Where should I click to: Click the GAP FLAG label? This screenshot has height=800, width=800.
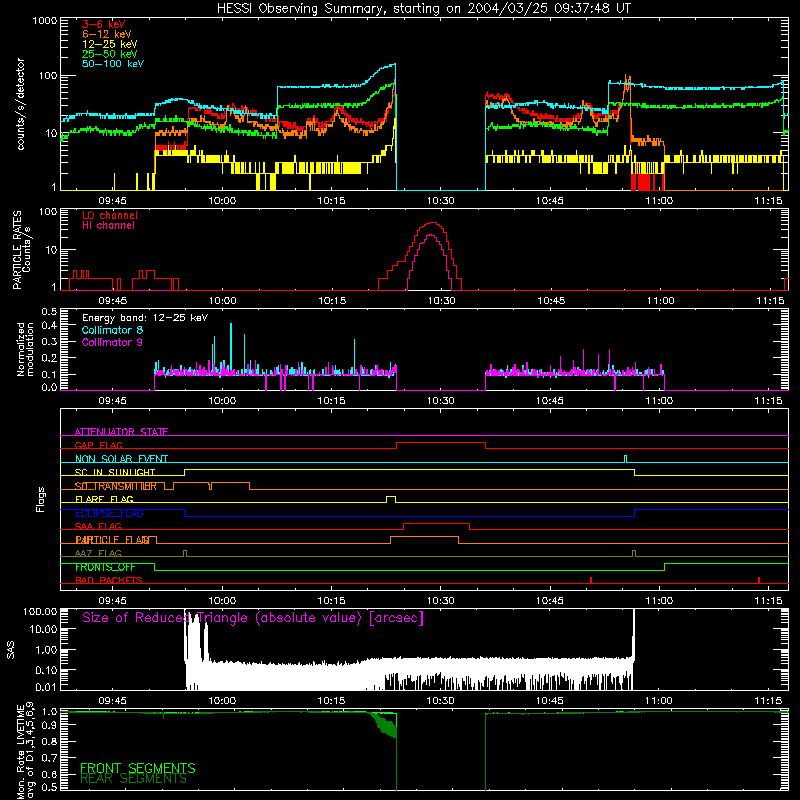pos(99,445)
